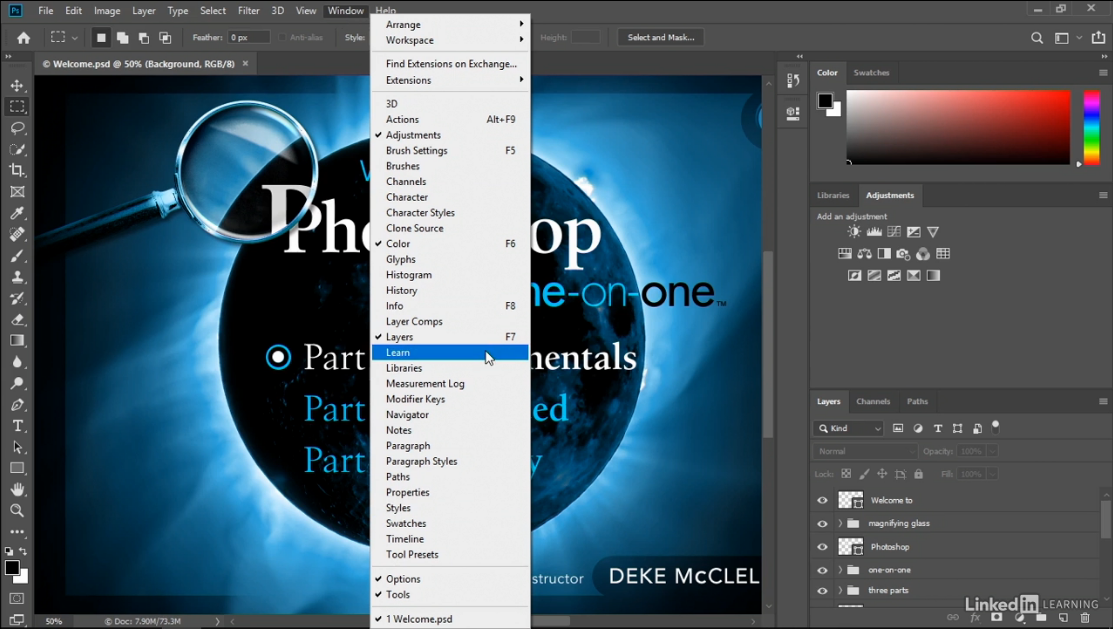Filter layers by type (T) icon
The width and height of the screenshot is (1113, 629).
tap(938, 428)
